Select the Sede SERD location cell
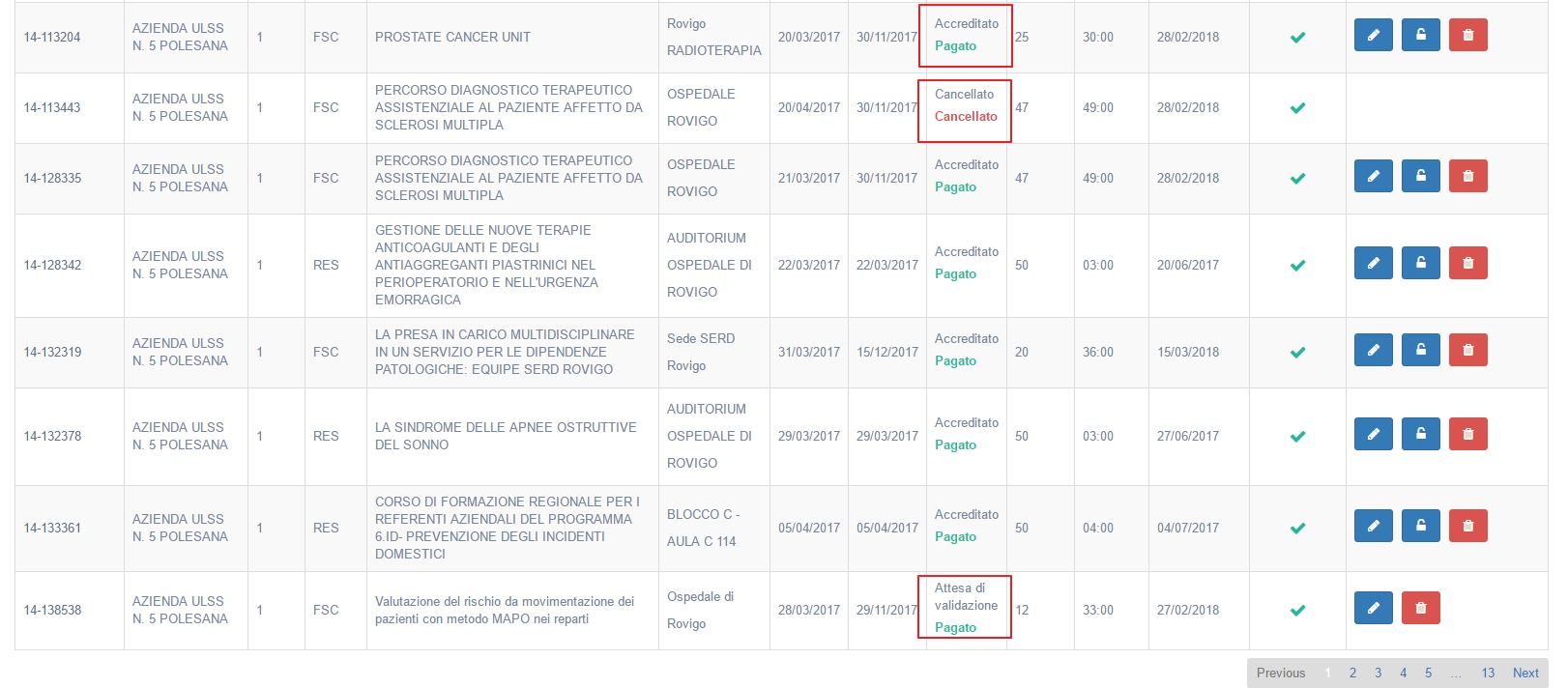 tap(701, 353)
